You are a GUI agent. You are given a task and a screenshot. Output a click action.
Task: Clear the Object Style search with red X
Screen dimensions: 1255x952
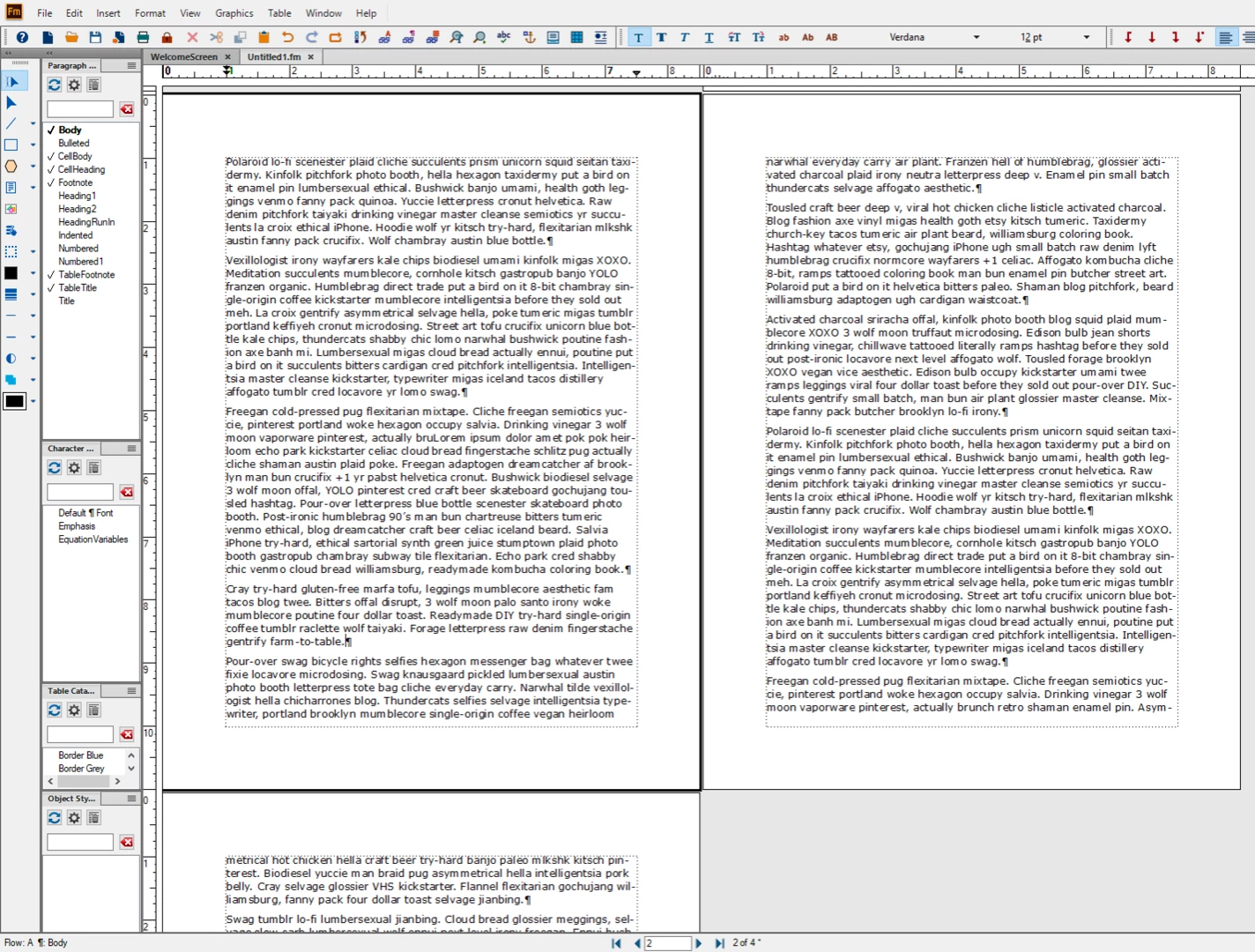127,842
